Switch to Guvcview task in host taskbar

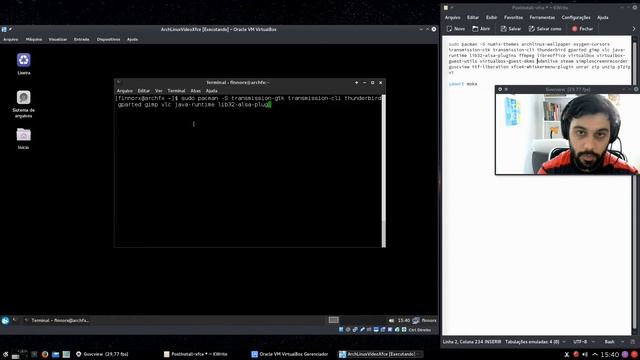102,354
